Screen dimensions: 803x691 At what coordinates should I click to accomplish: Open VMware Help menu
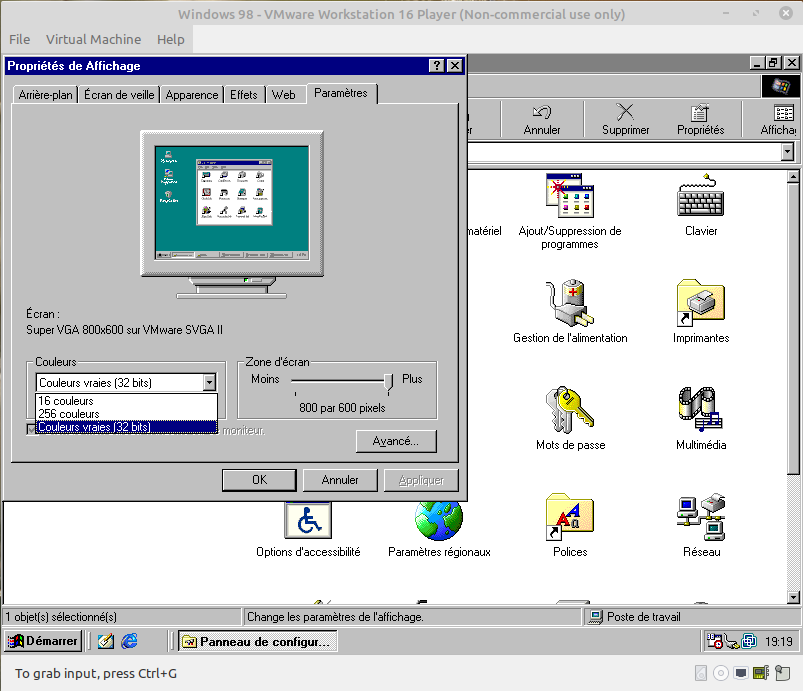(x=171, y=39)
